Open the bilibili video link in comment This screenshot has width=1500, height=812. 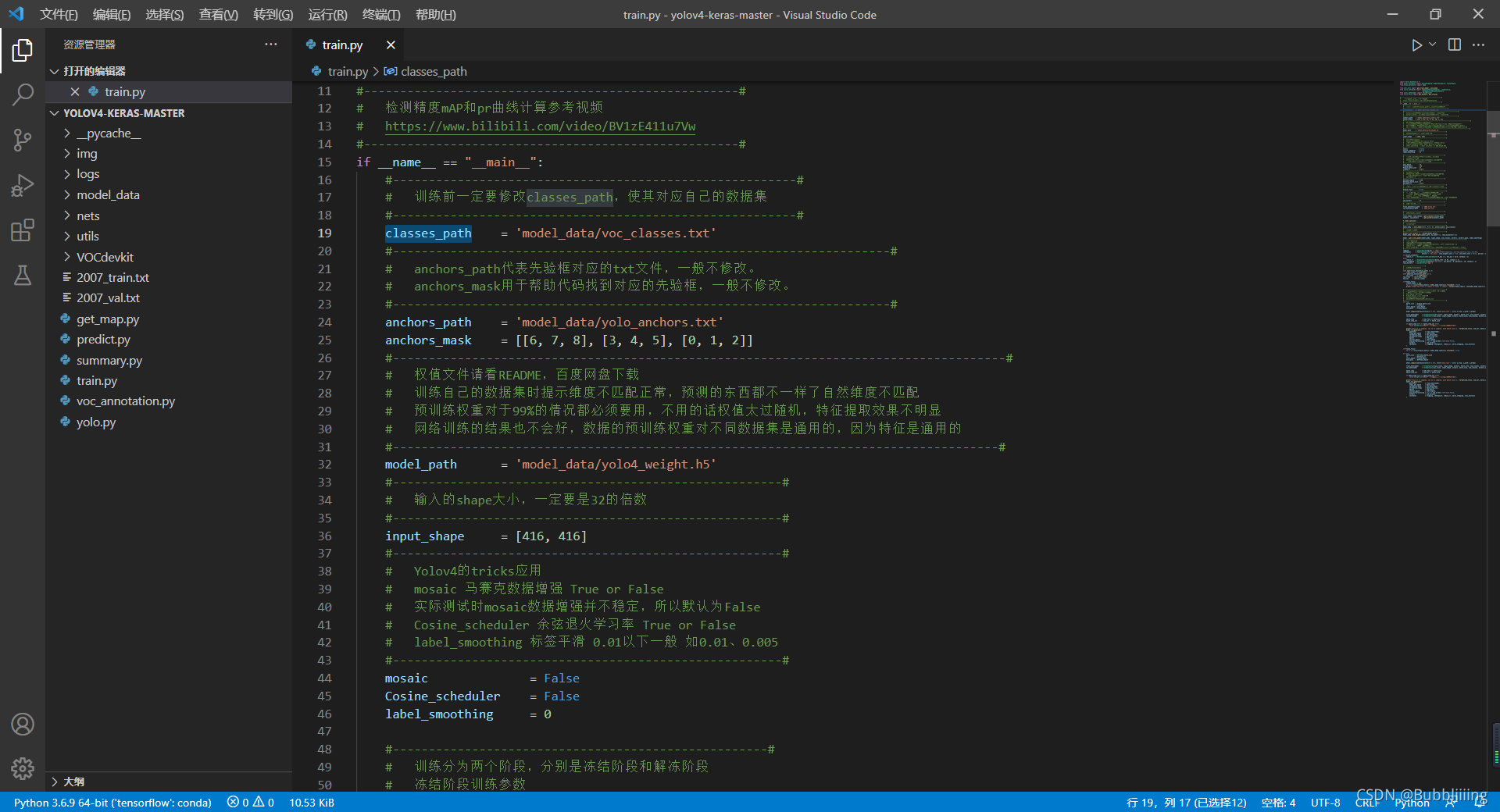click(540, 126)
